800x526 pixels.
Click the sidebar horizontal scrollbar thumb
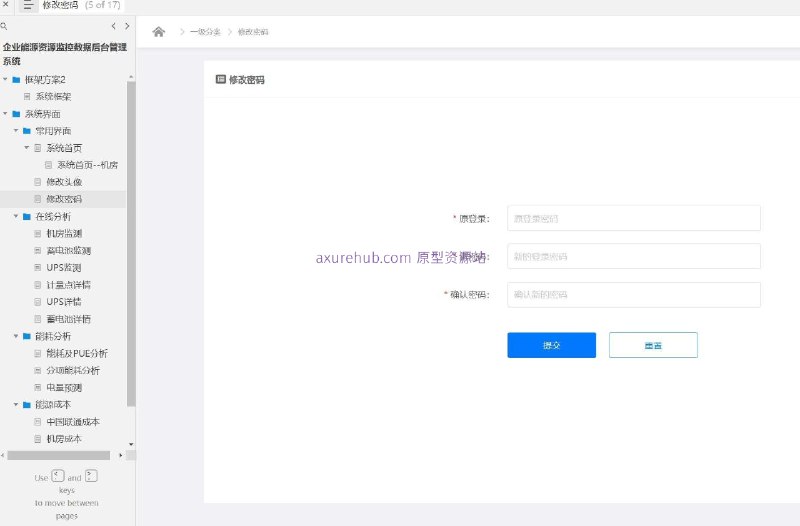coord(59,455)
